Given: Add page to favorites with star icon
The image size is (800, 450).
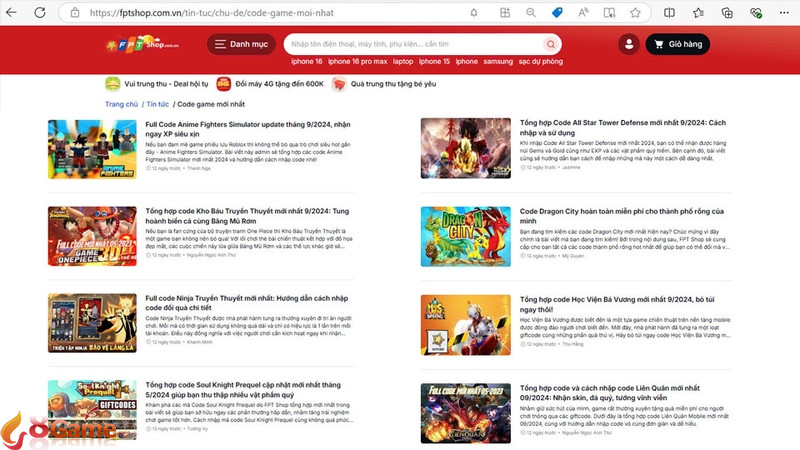Looking at the screenshot, I should coord(636,13).
